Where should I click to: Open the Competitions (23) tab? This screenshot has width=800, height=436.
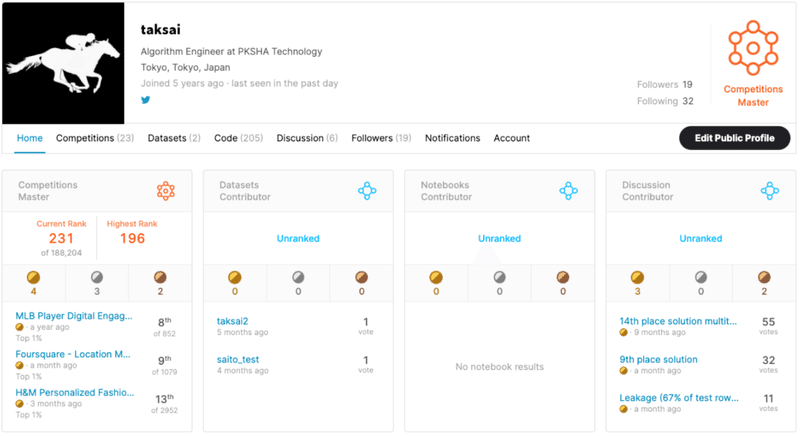click(x=95, y=138)
